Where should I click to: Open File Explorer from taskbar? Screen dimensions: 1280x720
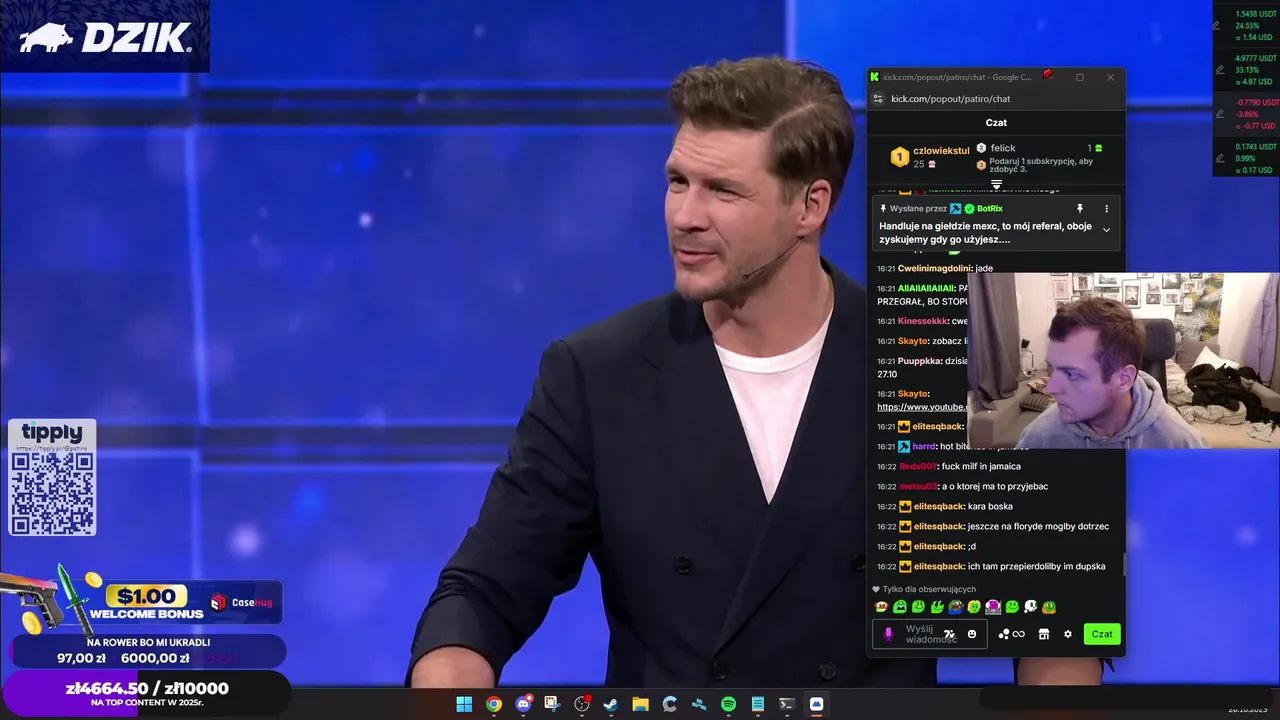click(x=640, y=704)
